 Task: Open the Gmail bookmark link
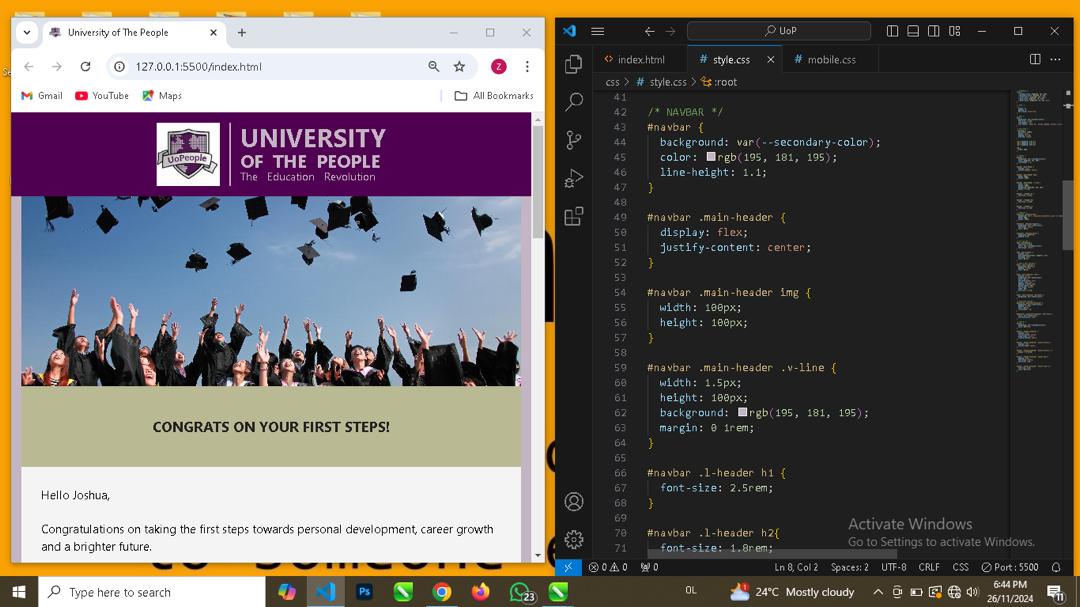42,96
